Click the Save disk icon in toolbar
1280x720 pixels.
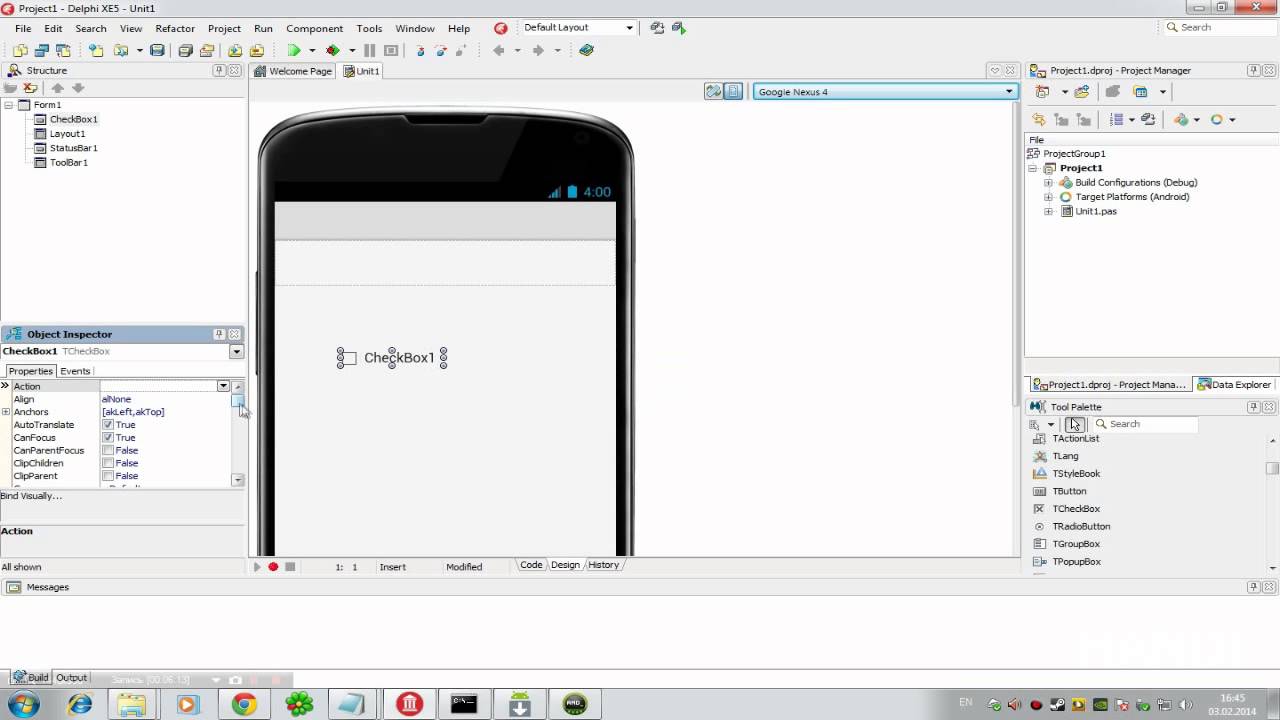tap(157, 50)
